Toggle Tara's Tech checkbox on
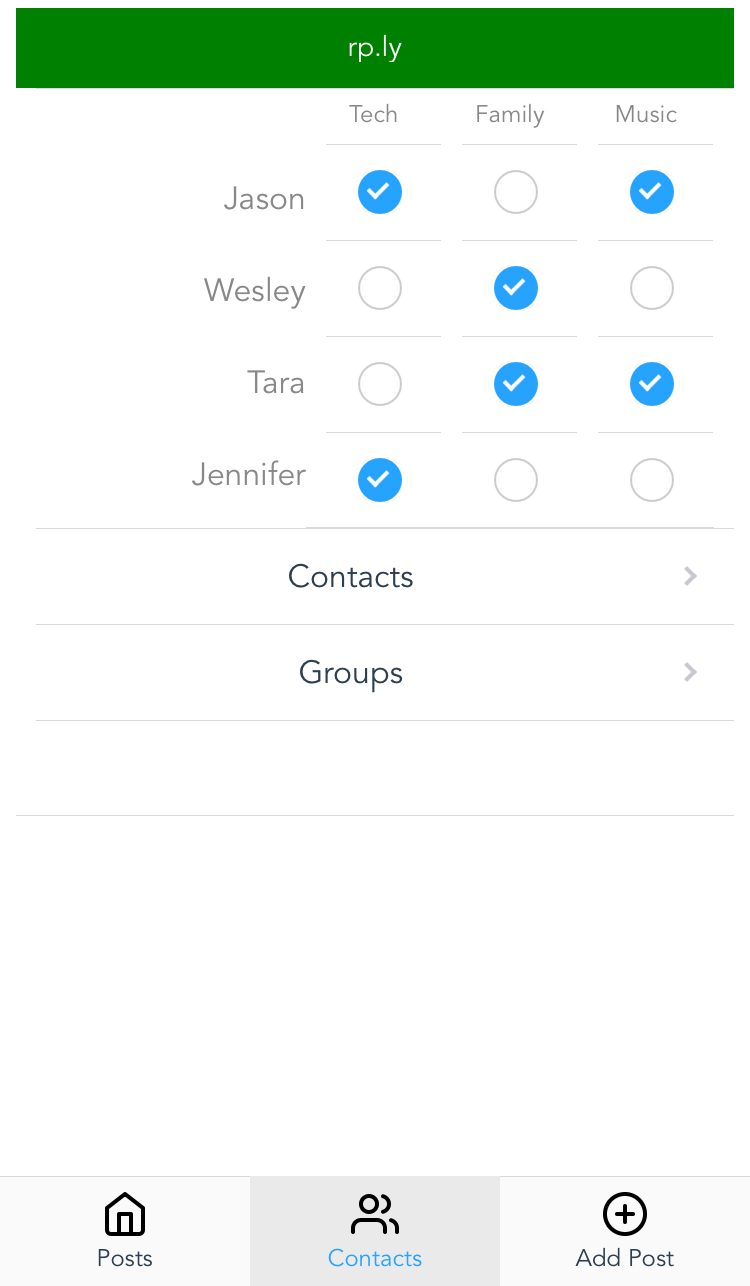 380,384
